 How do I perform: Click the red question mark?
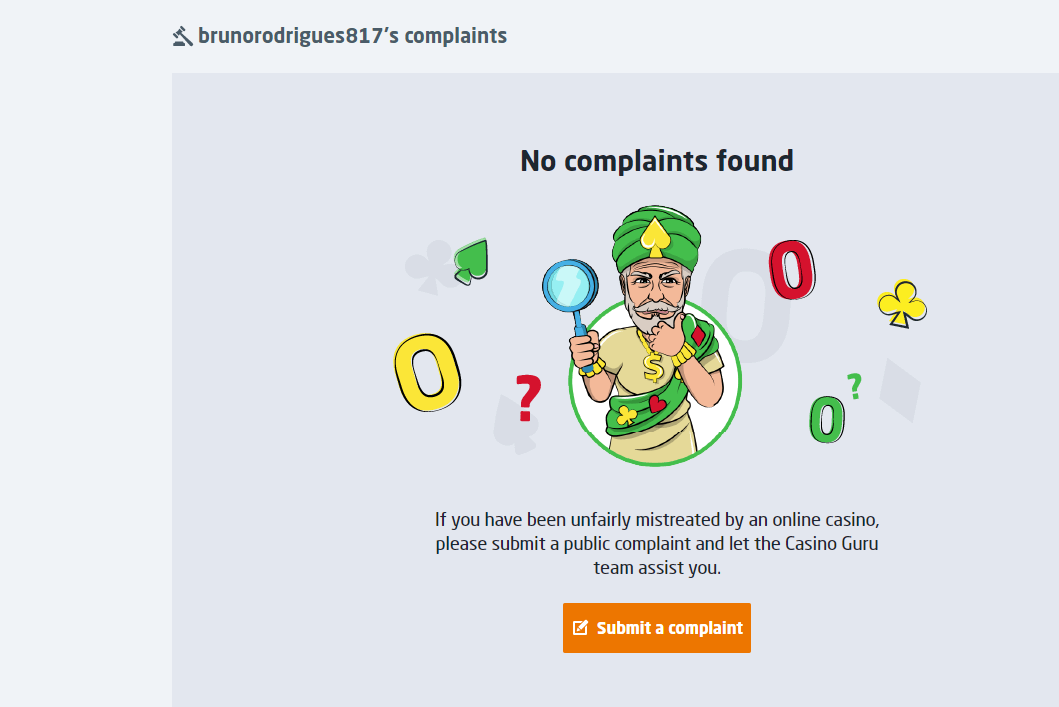[x=528, y=398]
